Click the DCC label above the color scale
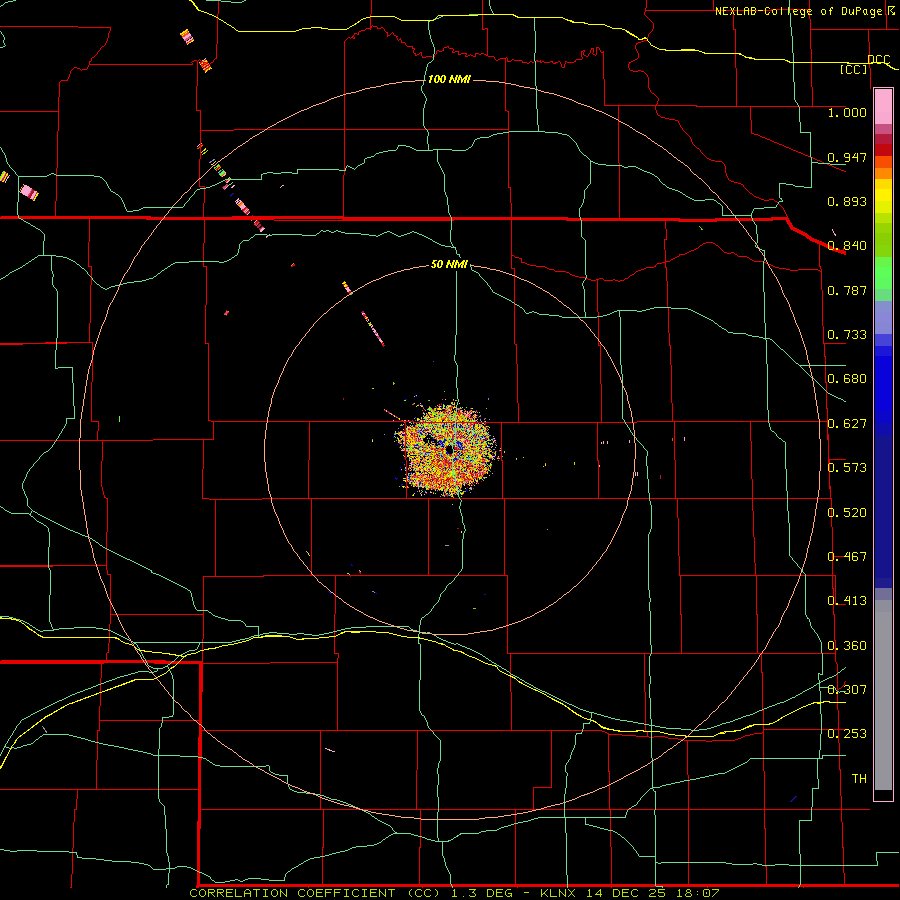 click(878, 59)
